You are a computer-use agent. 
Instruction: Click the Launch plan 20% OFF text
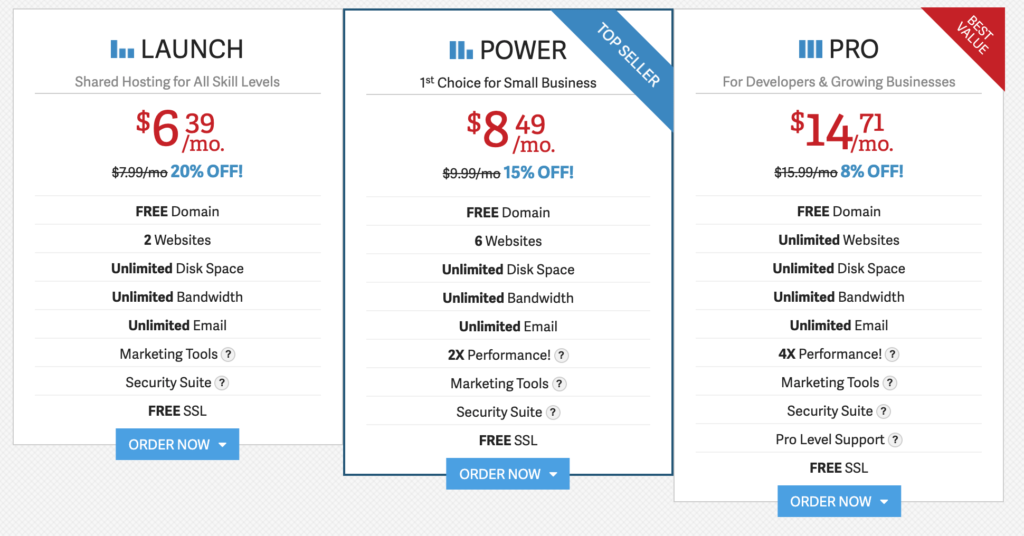(207, 171)
